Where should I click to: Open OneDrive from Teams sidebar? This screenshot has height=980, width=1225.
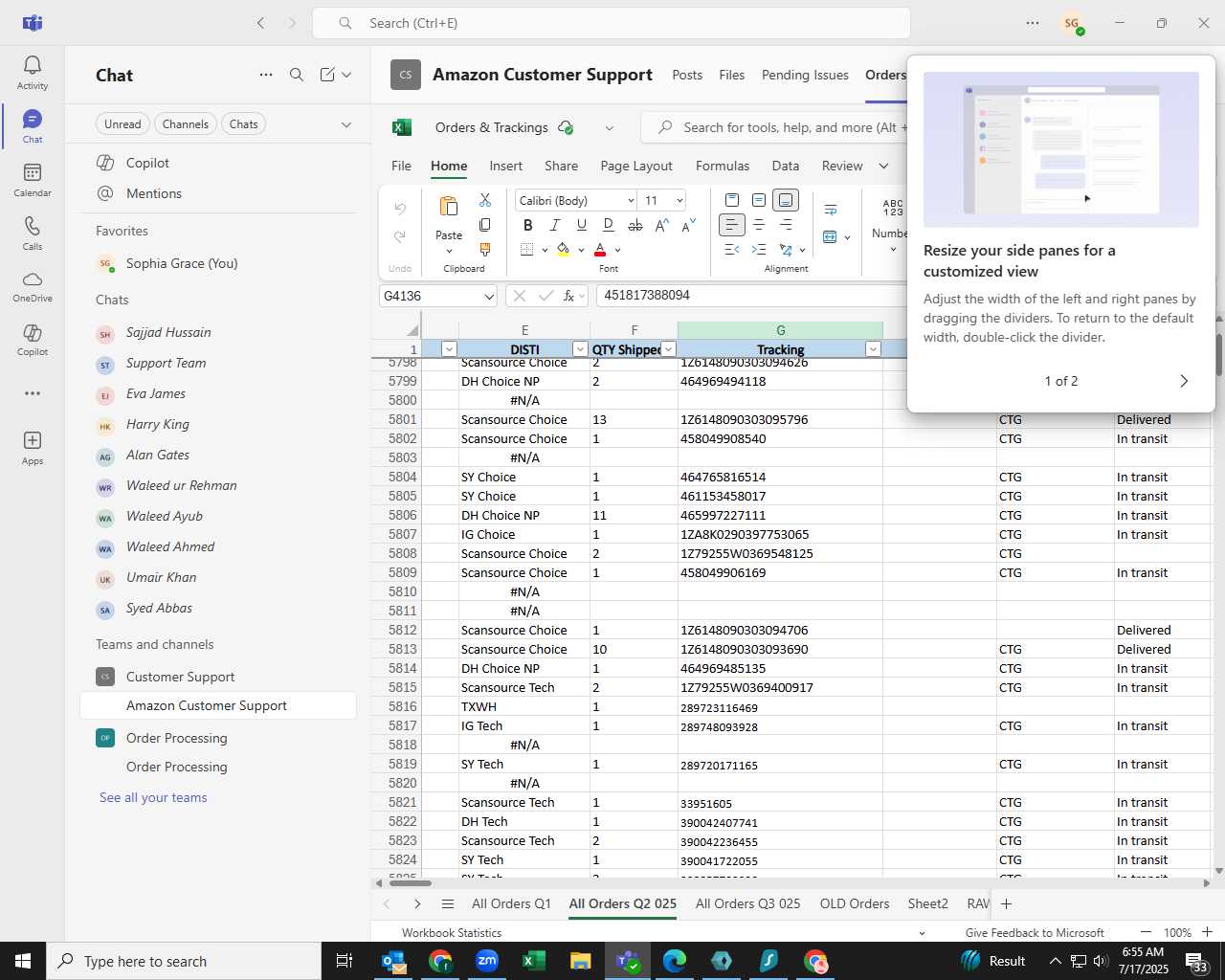33,286
